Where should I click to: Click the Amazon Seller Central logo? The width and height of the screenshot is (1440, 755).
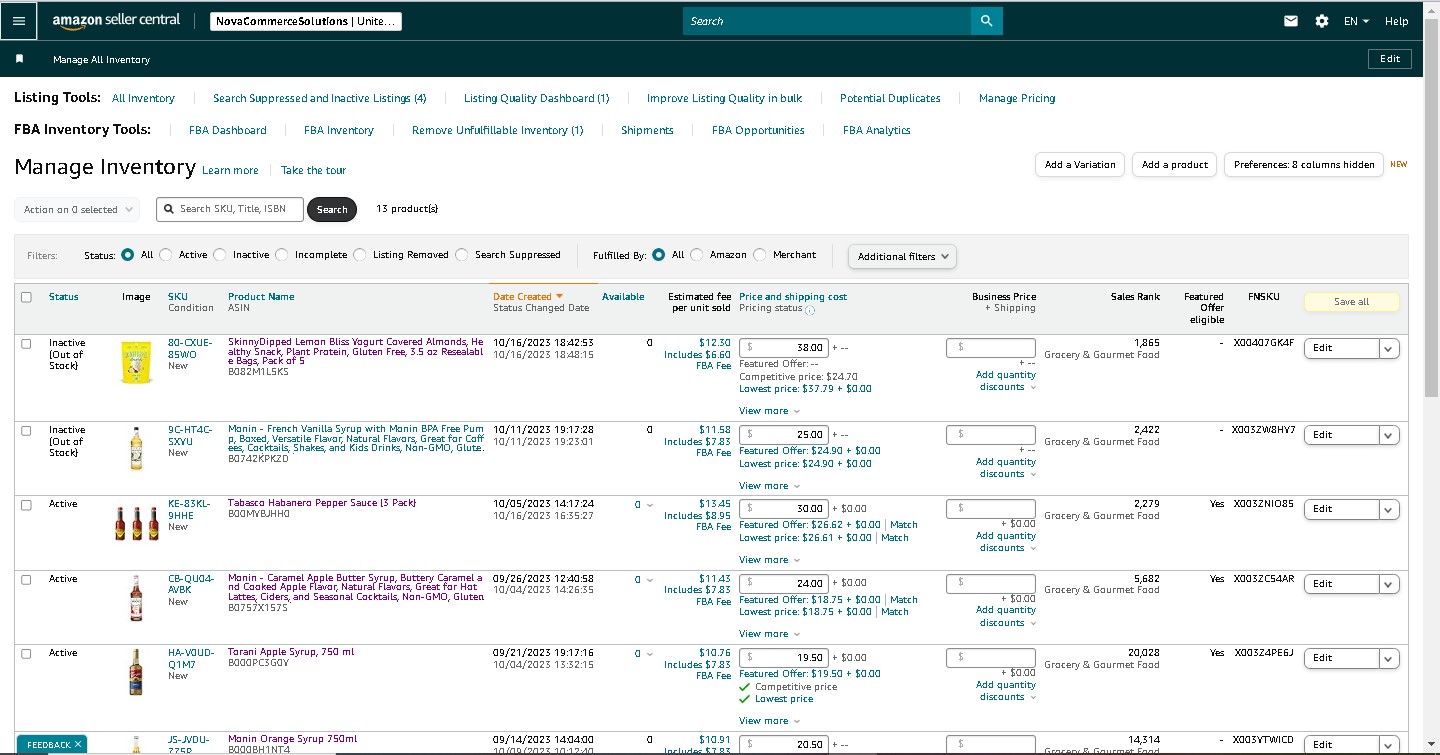[116, 20]
